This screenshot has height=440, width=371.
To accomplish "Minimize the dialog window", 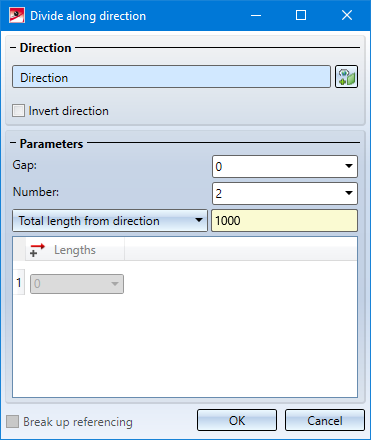I will (256, 15).
